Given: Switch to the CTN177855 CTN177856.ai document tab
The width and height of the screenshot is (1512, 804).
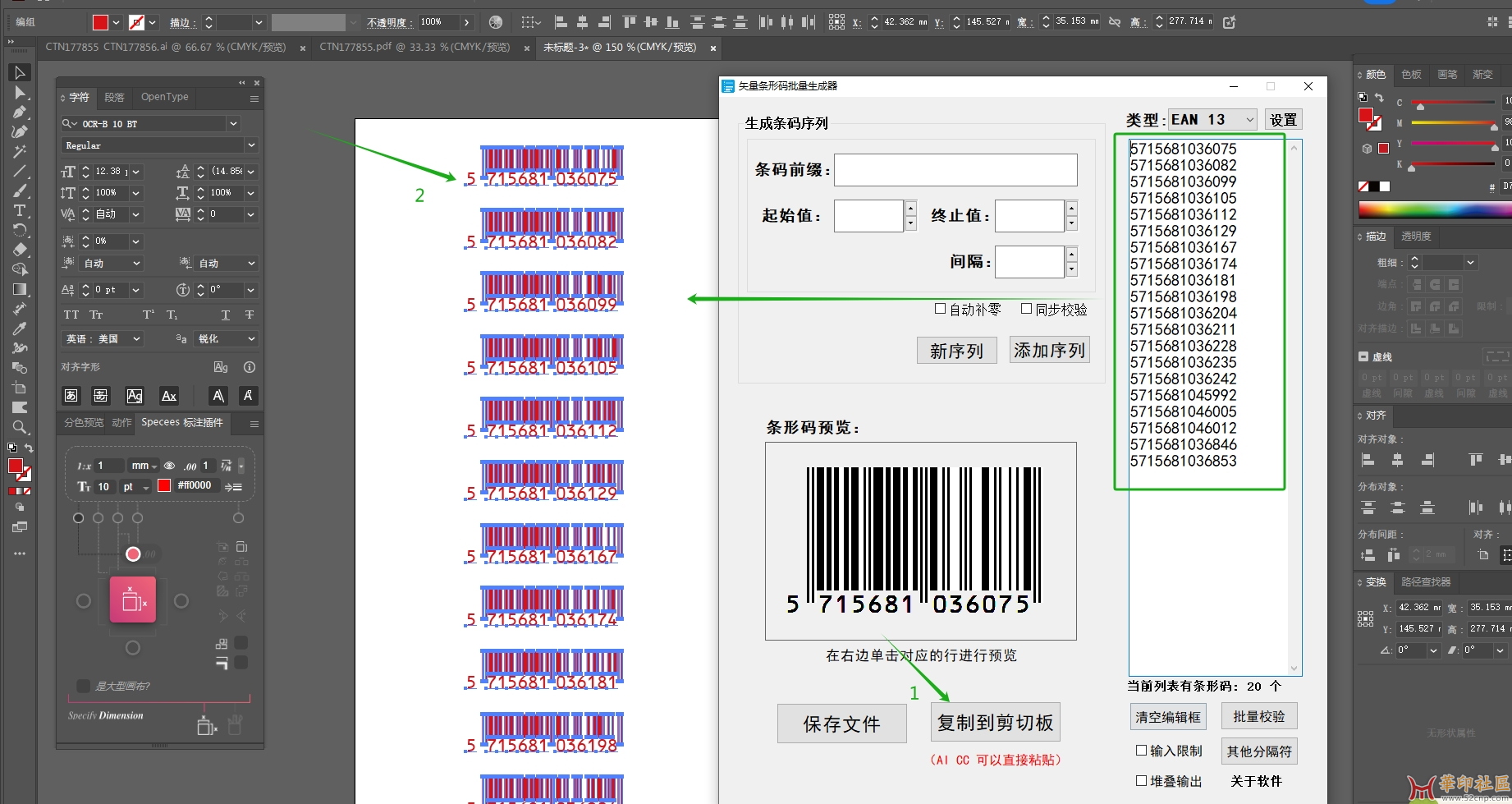Looking at the screenshot, I should point(166,48).
